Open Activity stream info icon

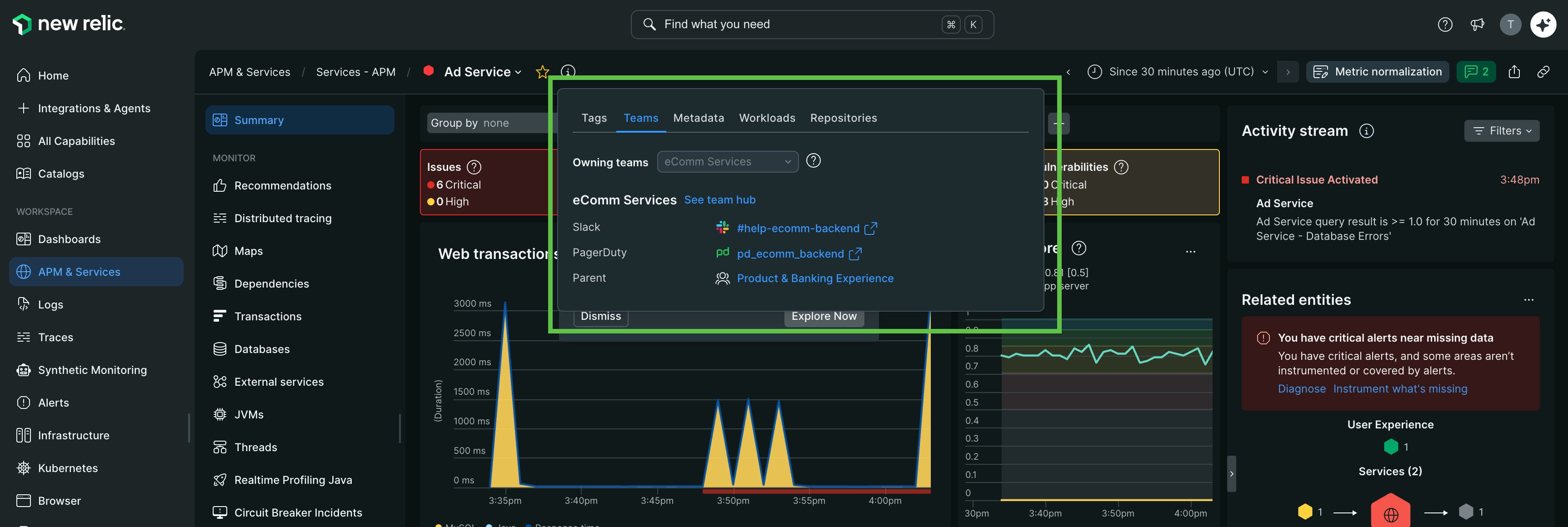click(1367, 131)
